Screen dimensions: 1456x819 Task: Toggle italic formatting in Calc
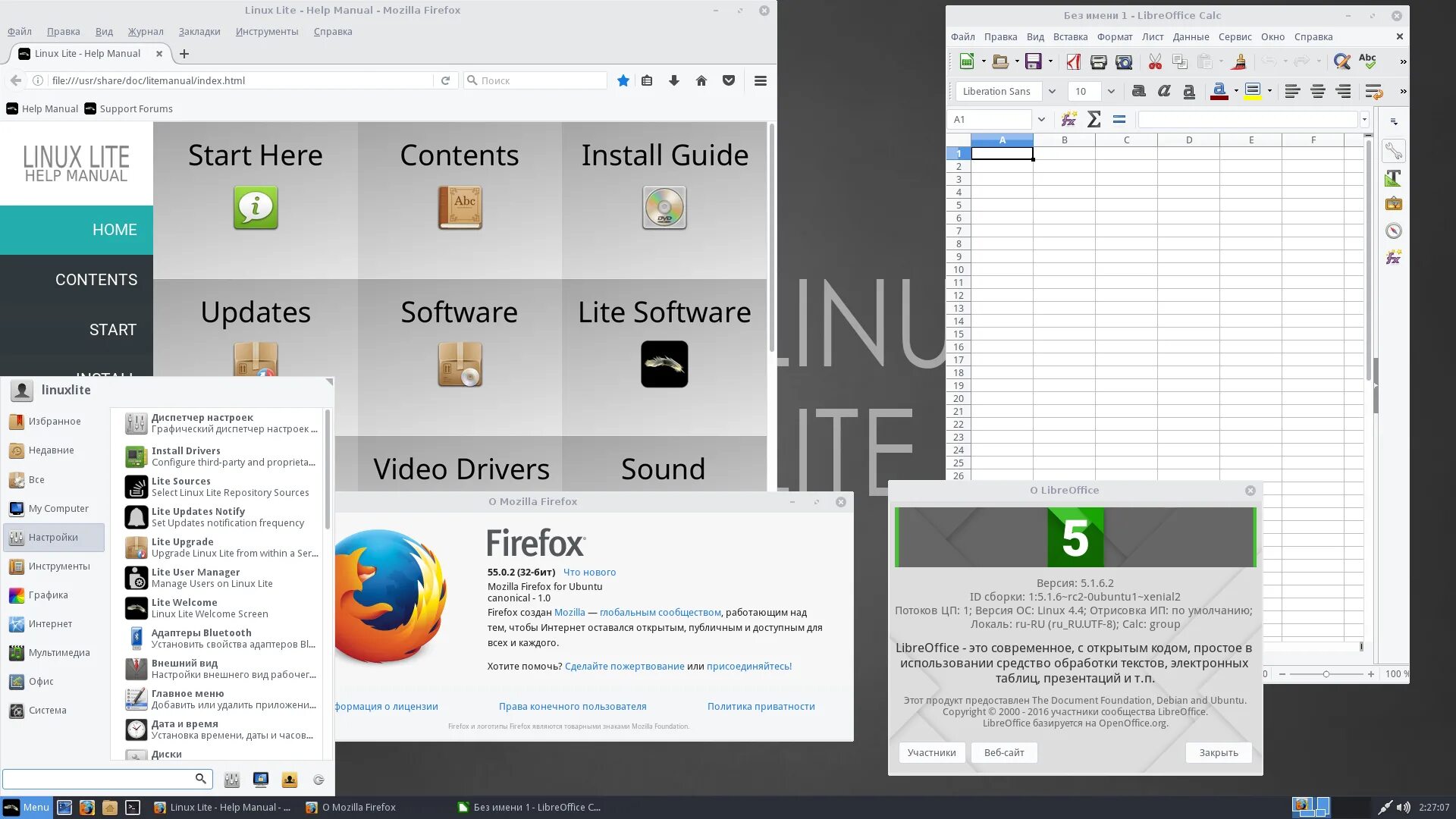(x=1163, y=92)
